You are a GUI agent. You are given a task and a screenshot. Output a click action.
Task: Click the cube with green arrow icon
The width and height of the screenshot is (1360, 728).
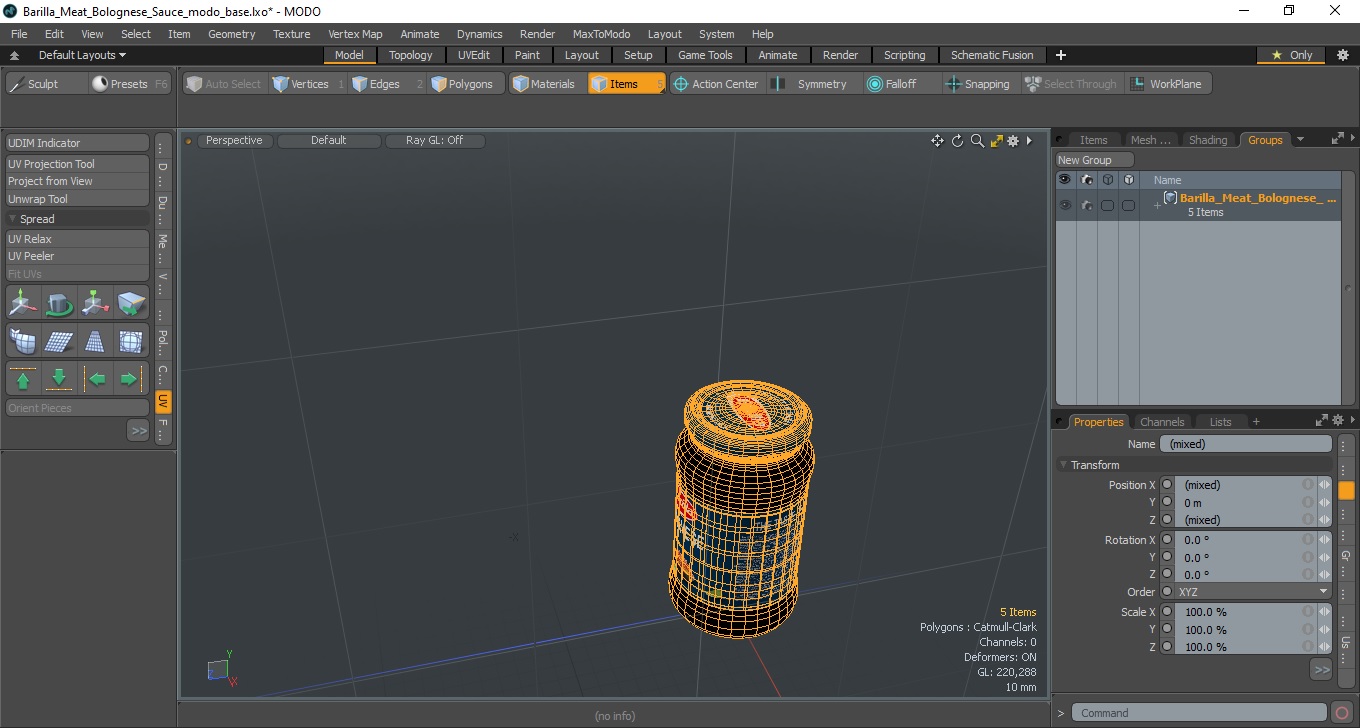click(131, 303)
